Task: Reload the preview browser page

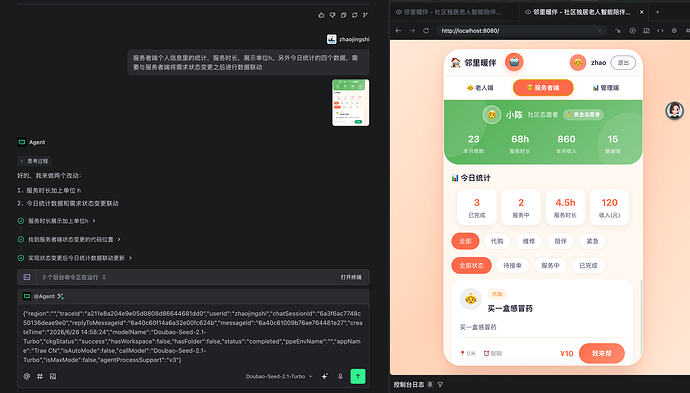Action: point(426,31)
